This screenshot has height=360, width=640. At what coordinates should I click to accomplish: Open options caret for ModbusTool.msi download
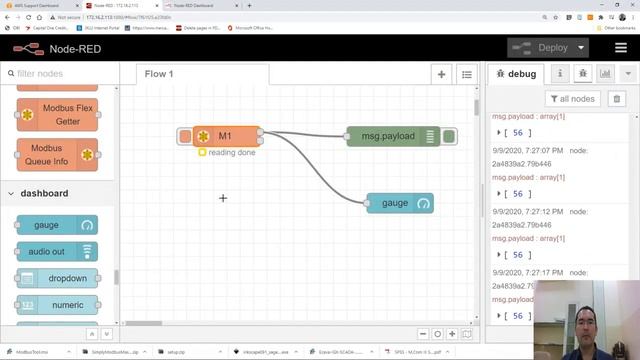pyautogui.click(x=69, y=352)
